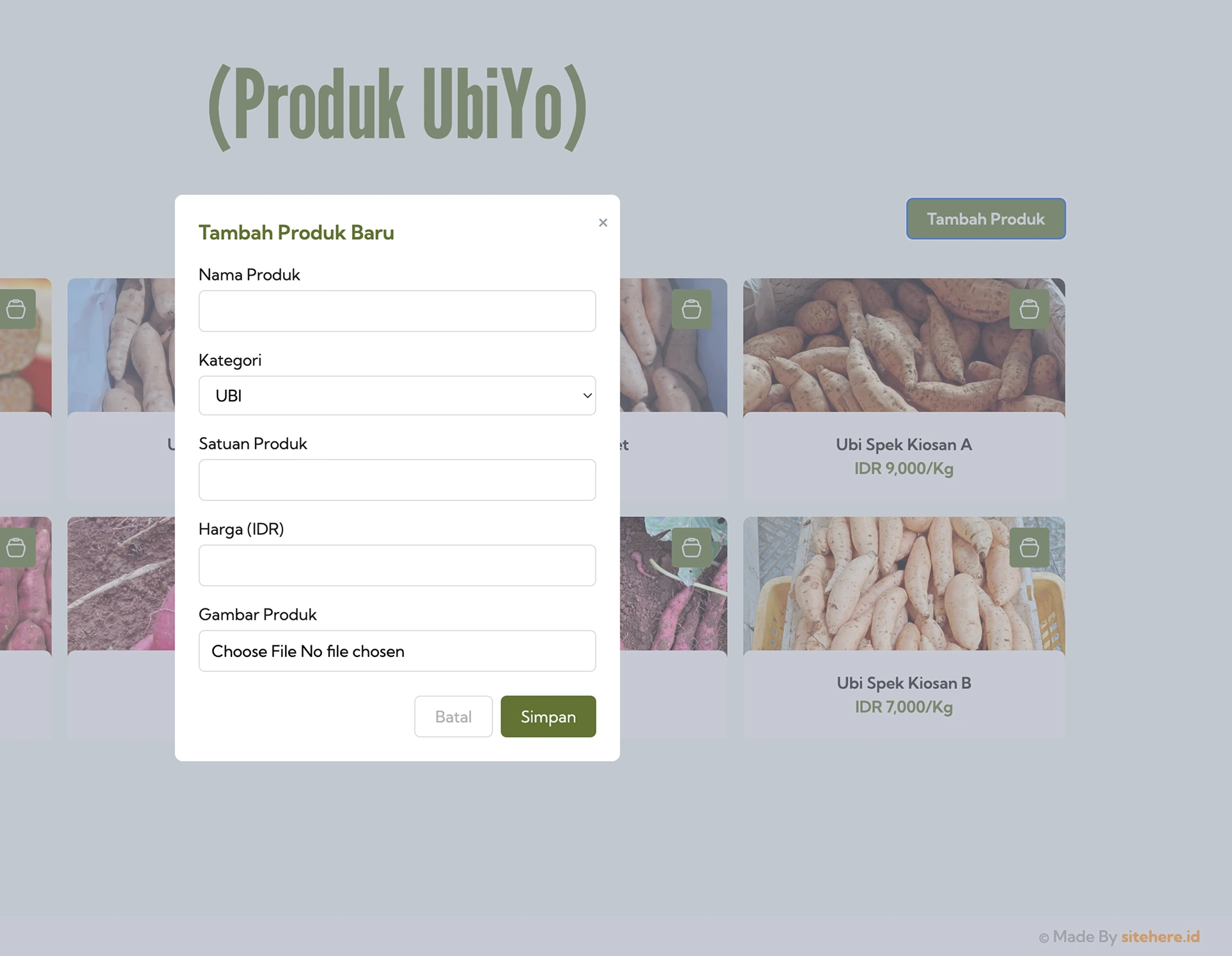The width and height of the screenshot is (1232, 956).
Task: Open the Kategori dropdown showing UBI
Action: pos(397,396)
